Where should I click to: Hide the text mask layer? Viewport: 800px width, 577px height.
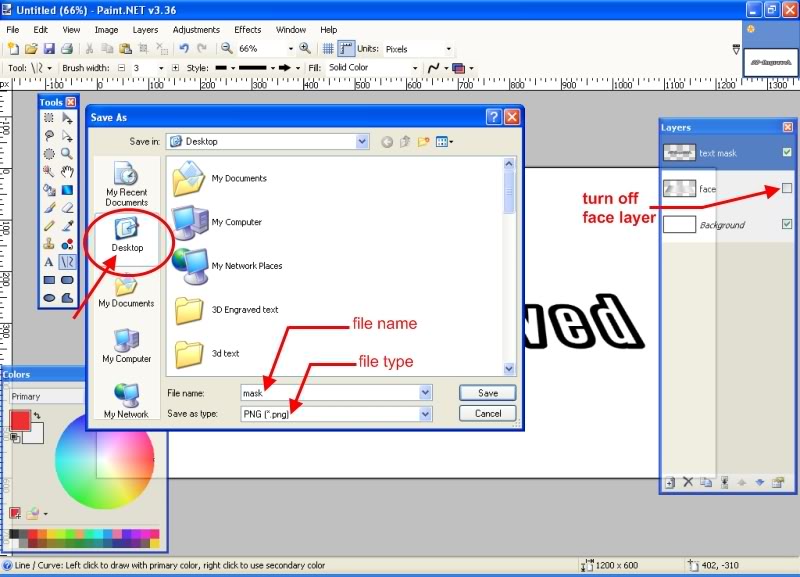point(786,152)
